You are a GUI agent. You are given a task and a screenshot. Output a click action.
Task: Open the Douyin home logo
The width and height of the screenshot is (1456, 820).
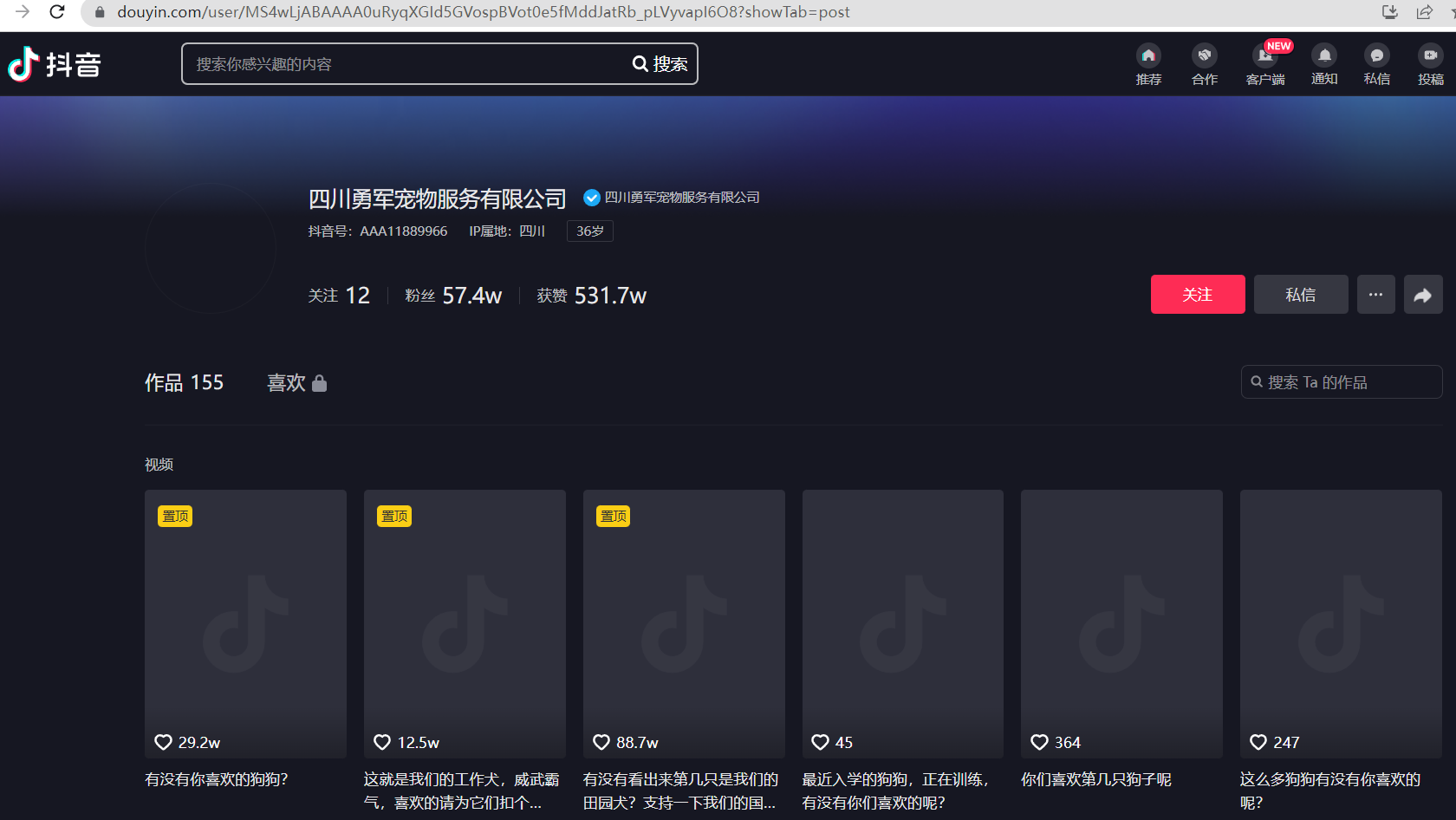[54, 64]
